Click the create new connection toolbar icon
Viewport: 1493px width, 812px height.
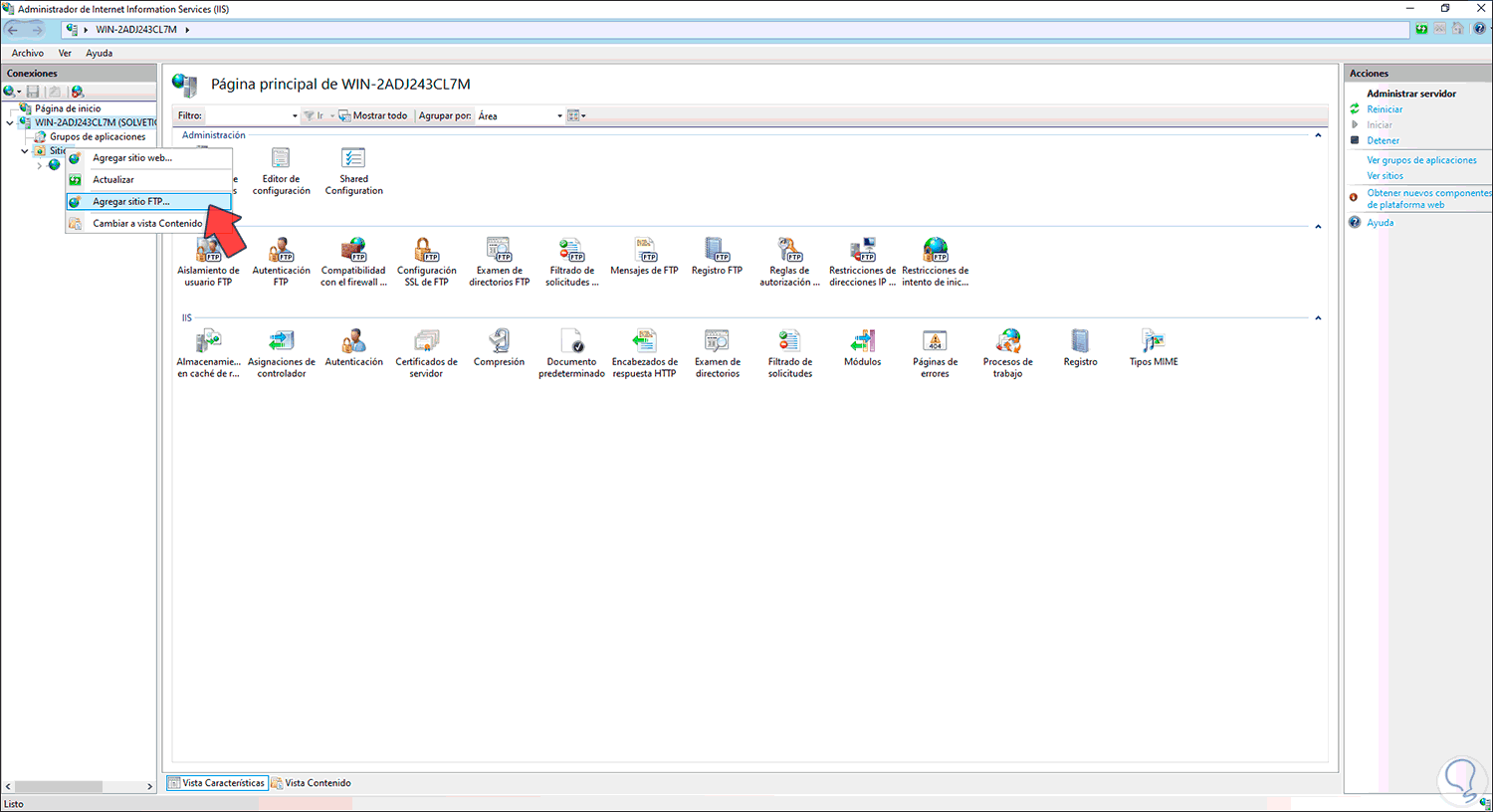[12, 92]
